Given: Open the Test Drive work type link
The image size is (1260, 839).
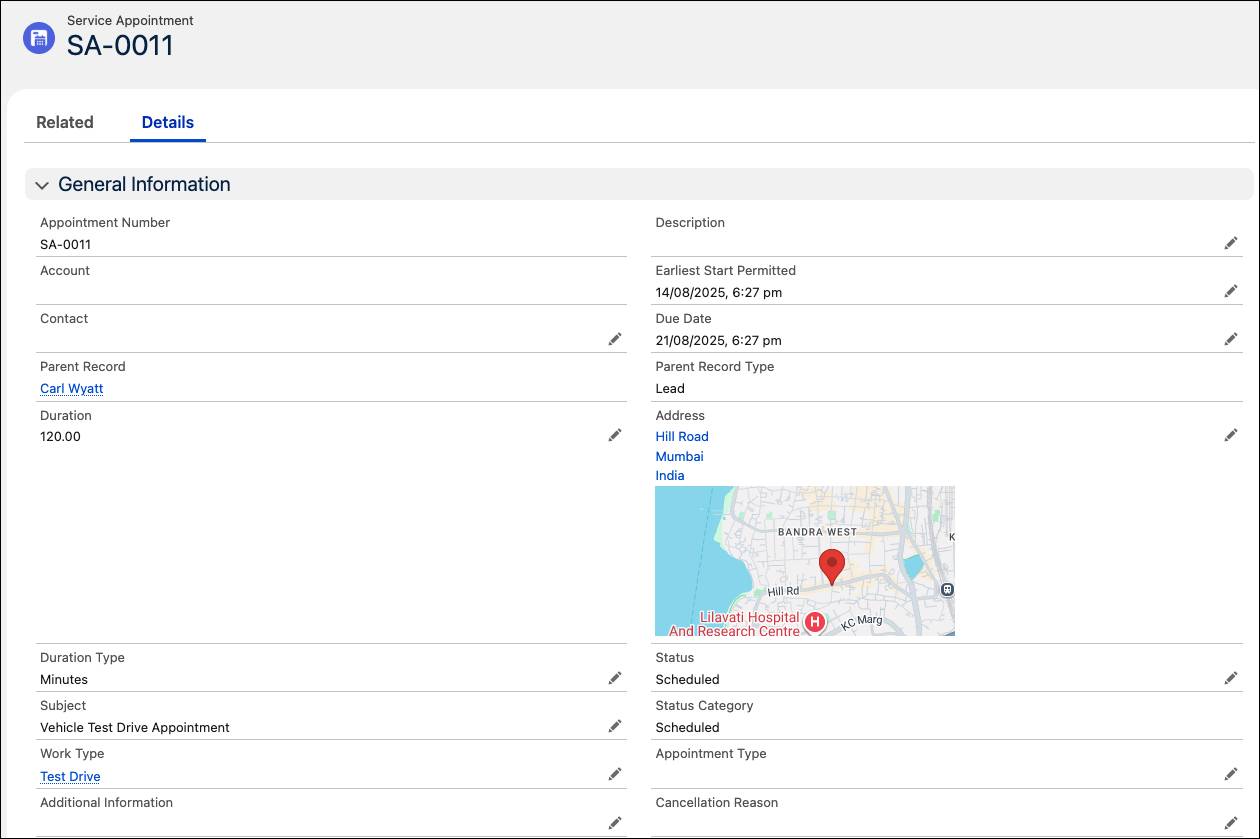Looking at the screenshot, I should pos(70,776).
